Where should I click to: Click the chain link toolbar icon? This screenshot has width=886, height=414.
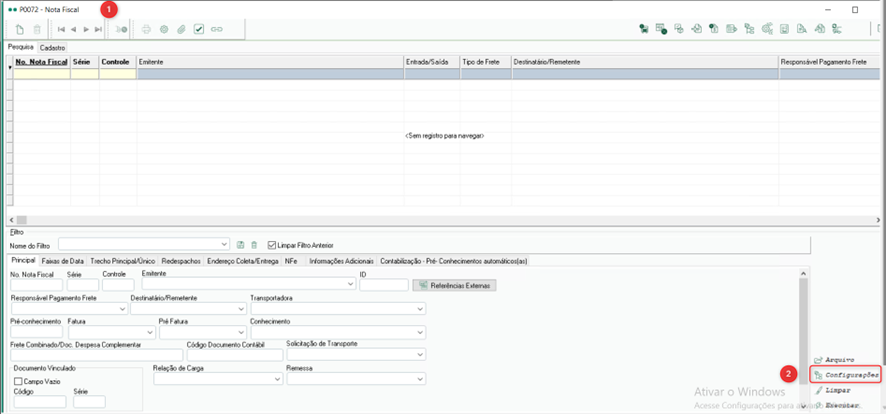click(x=216, y=29)
